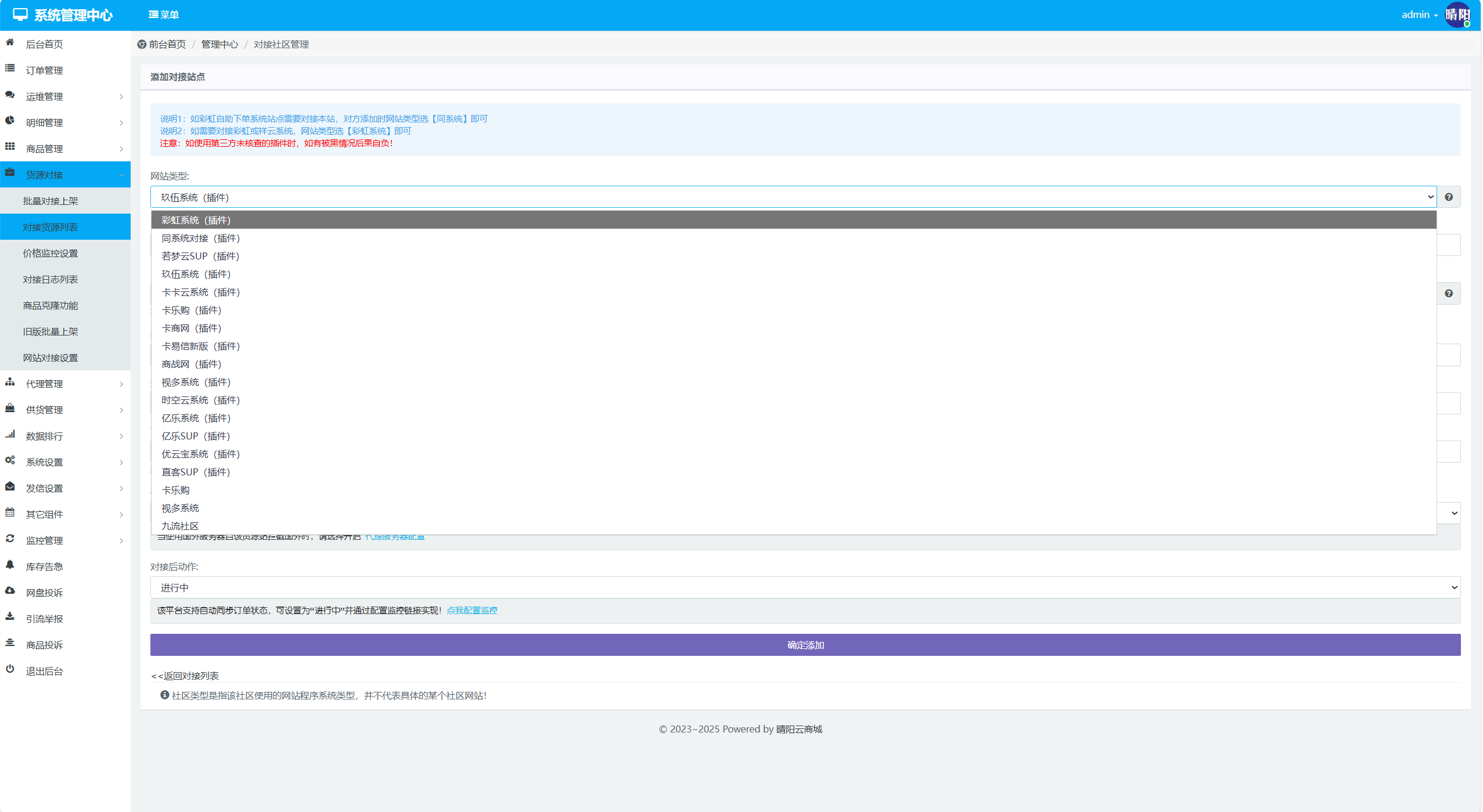Open 对接日志列表 submenu item
This screenshot has height=812, width=1483.
coord(65,279)
